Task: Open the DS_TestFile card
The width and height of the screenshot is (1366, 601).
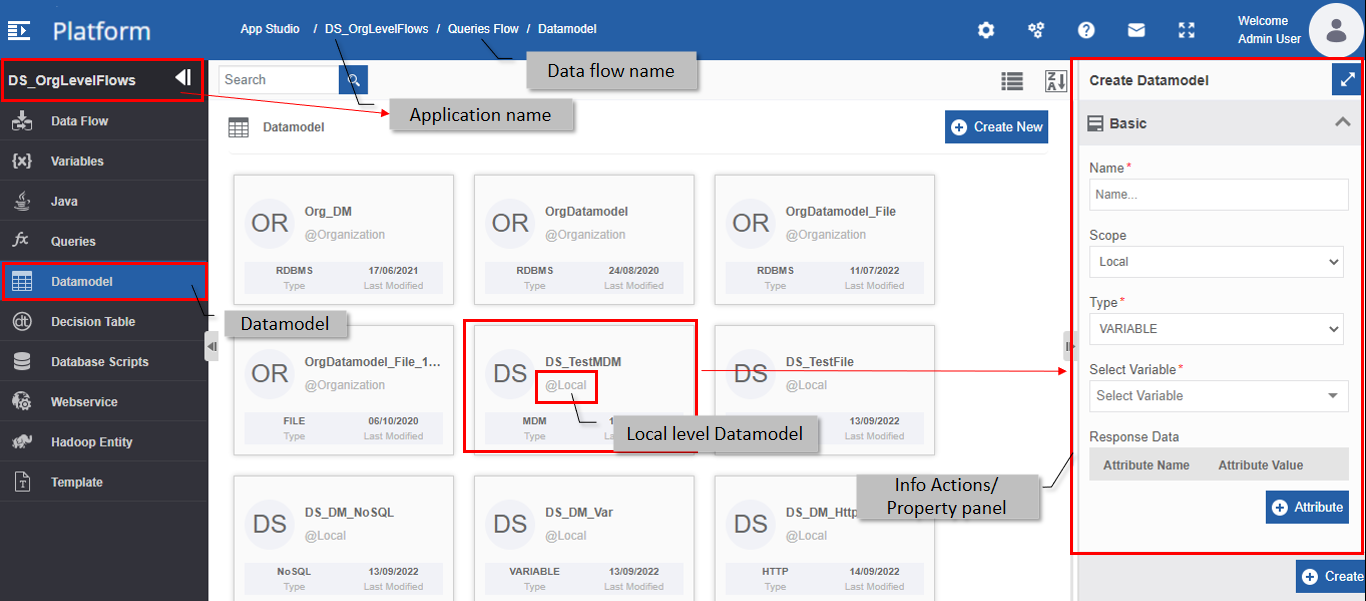Action: [824, 390]
